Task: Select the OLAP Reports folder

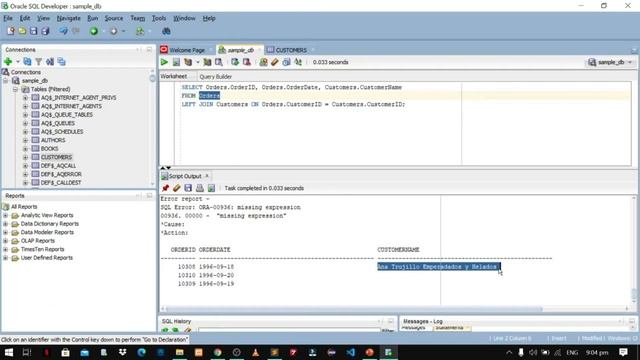Action: coord(38,241)
